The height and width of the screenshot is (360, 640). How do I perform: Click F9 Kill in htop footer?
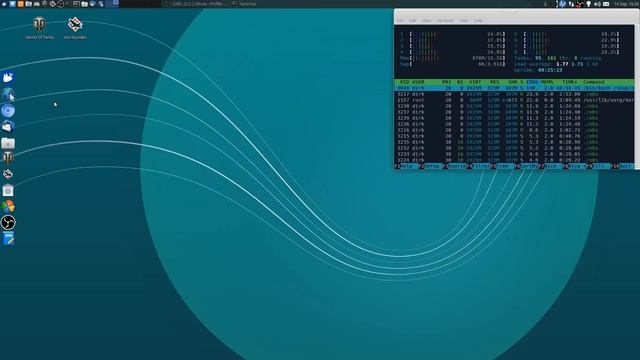[597, 166]
